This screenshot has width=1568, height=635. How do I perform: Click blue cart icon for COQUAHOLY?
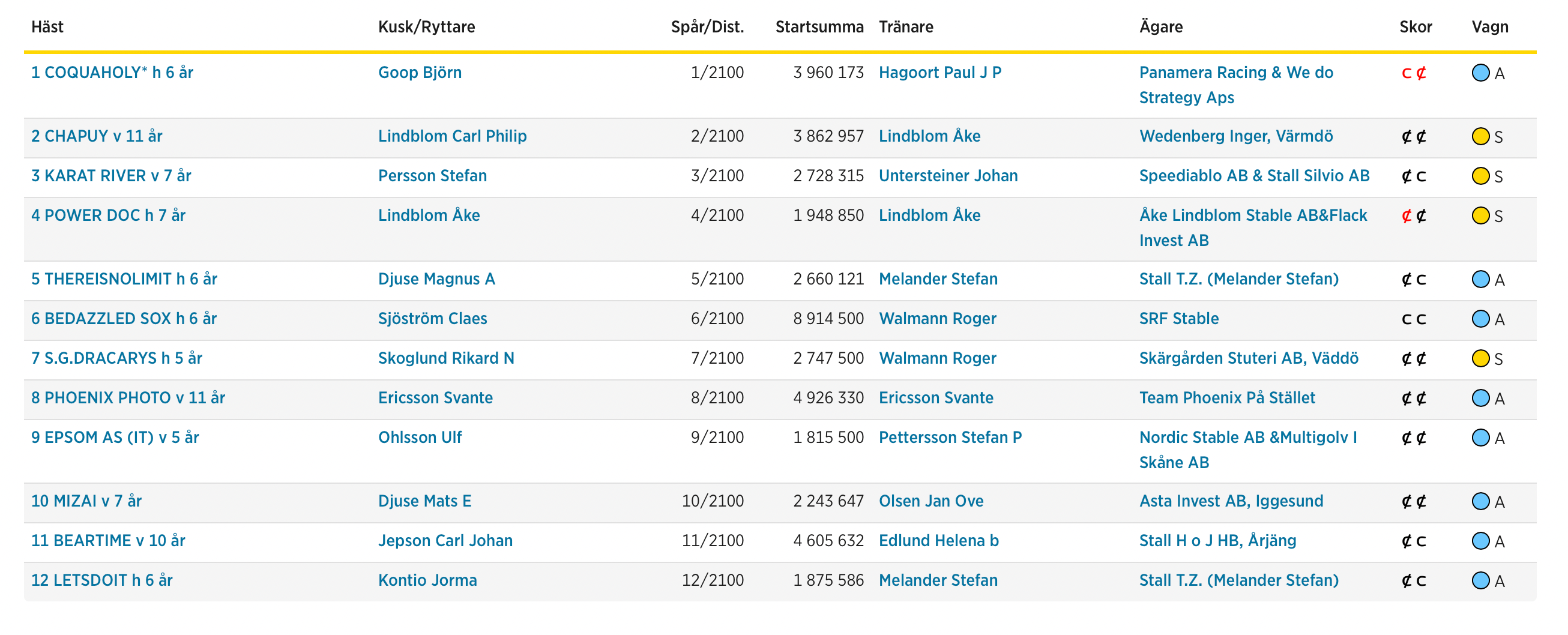coord(1480,73)
